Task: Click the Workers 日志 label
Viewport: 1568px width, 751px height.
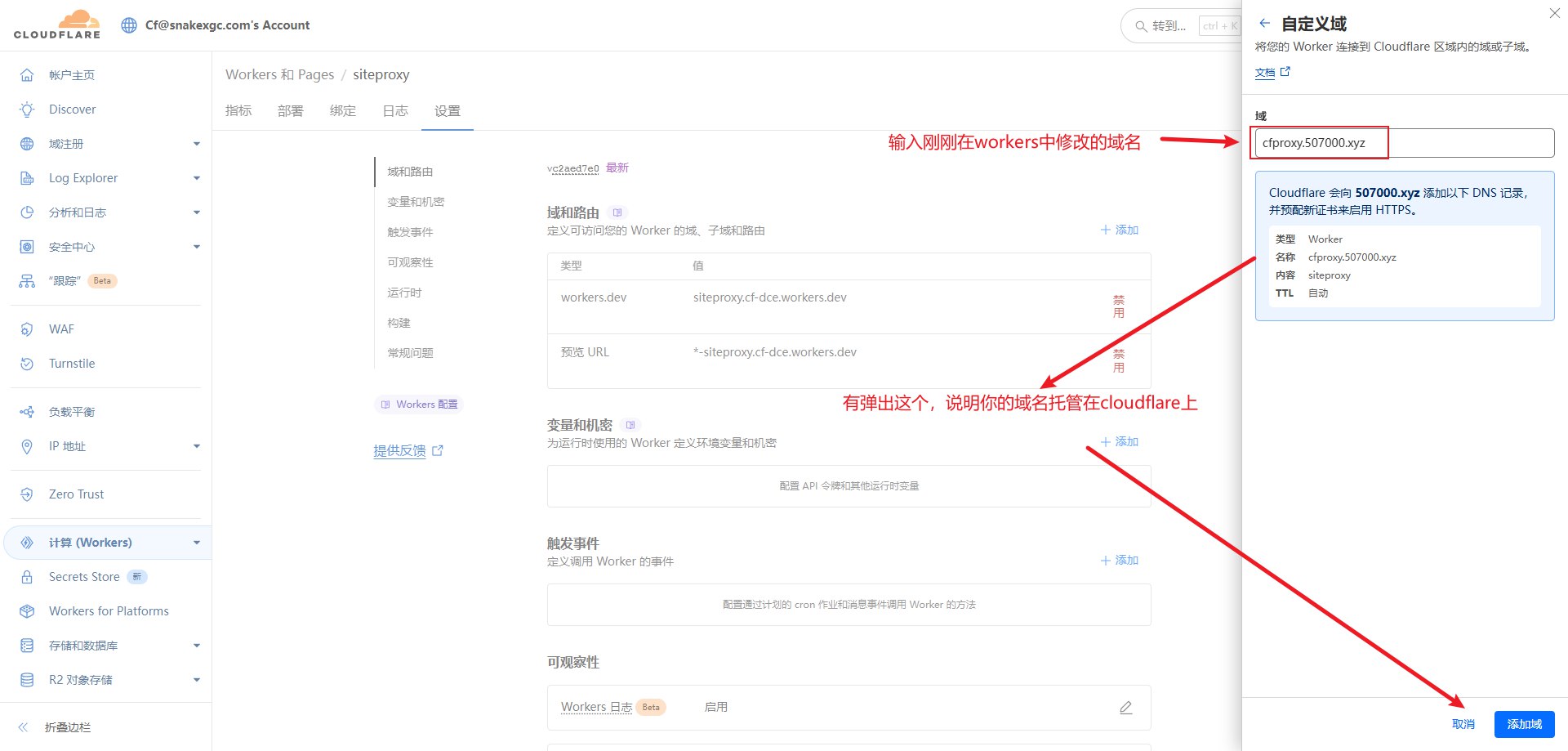Action: (x=596, y=708)
